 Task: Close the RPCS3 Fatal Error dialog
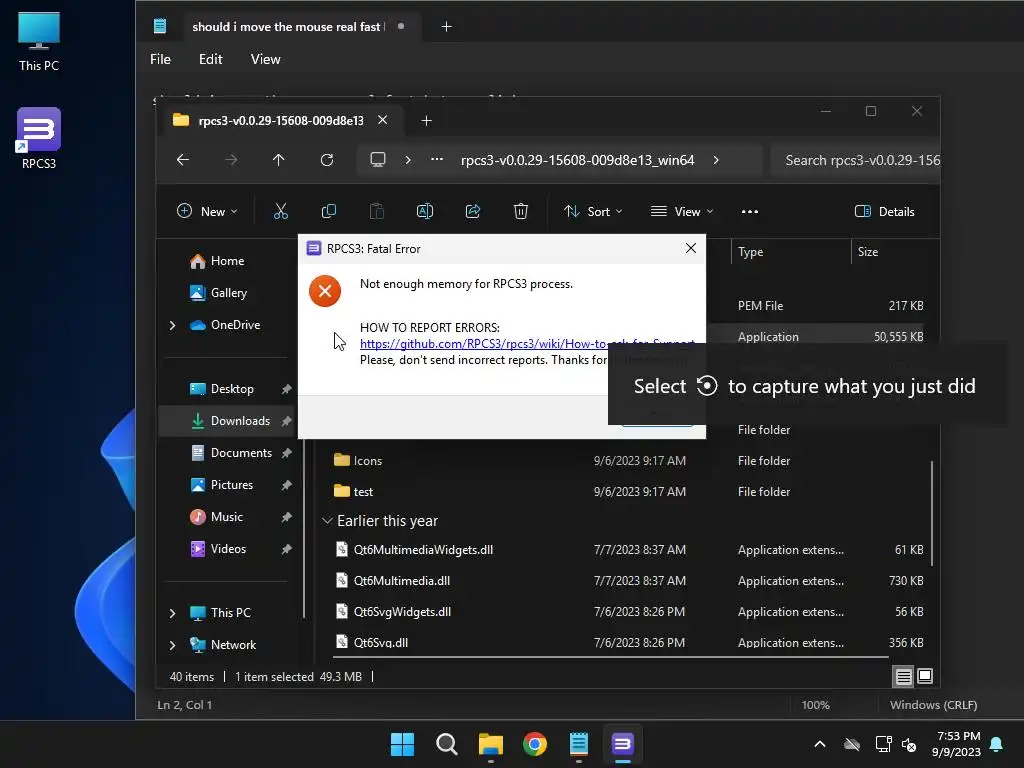point(691,248)
